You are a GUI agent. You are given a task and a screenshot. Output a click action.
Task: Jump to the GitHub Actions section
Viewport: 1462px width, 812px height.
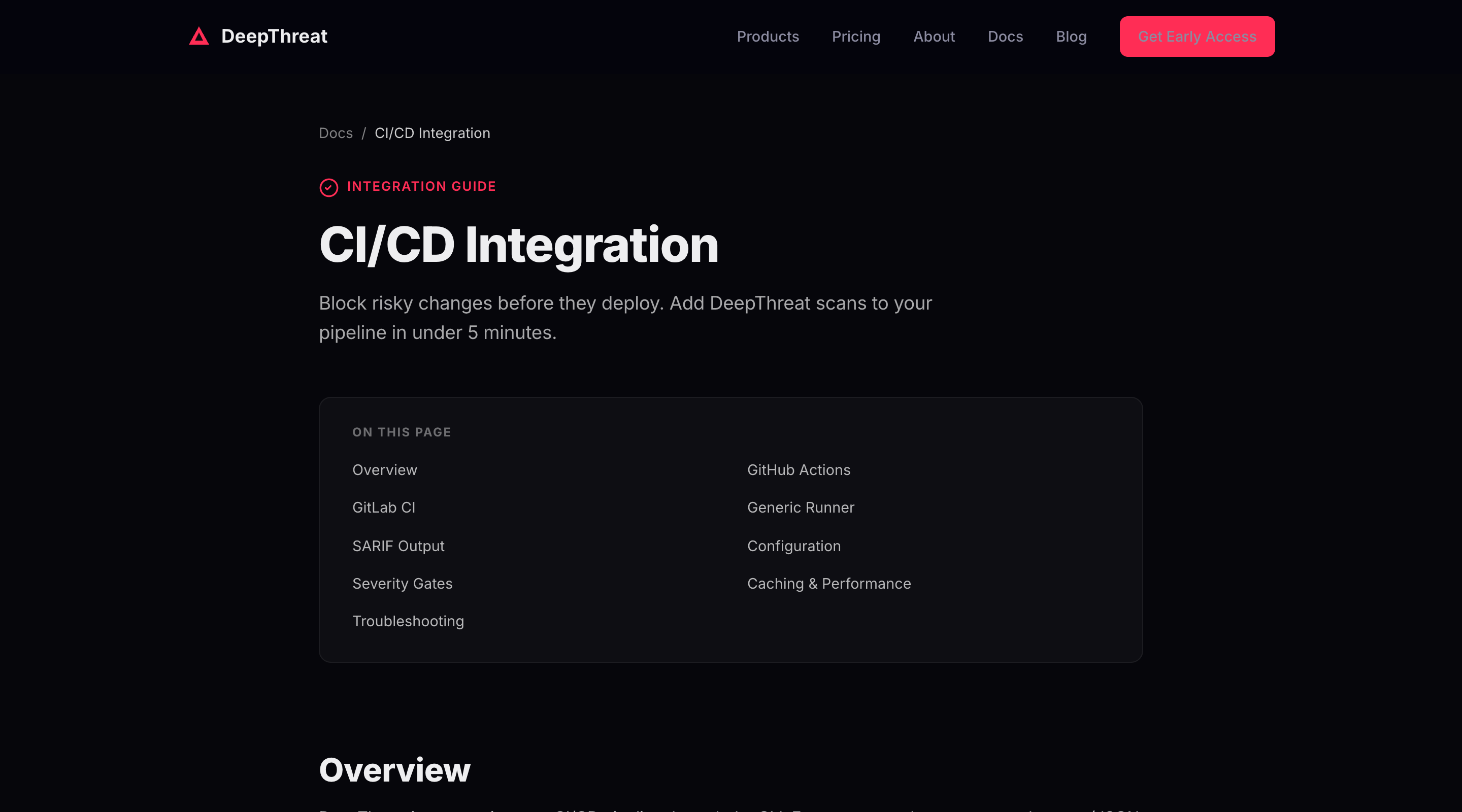pos(798,470)
